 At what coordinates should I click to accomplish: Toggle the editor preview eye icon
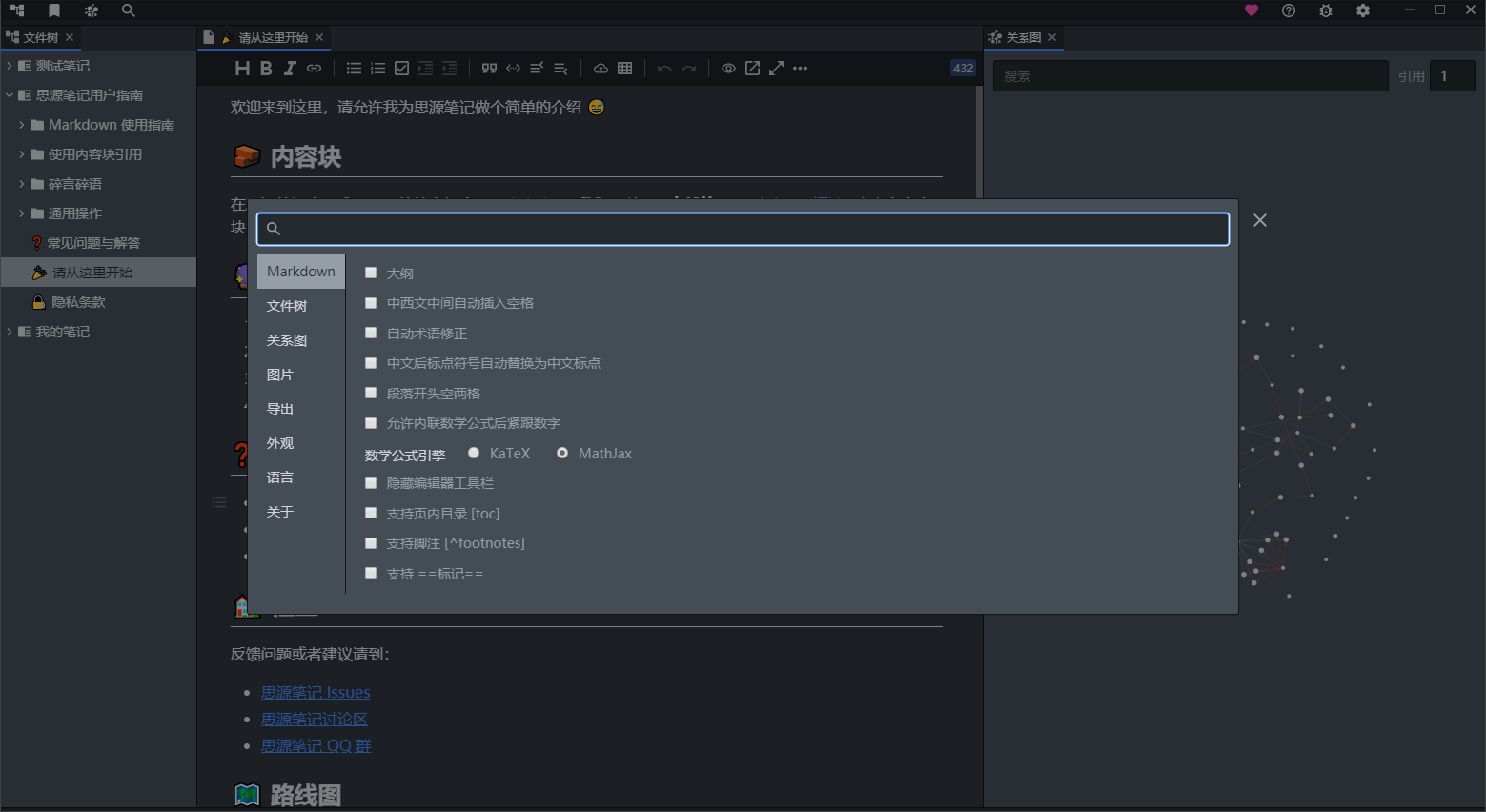click(728, 69)
